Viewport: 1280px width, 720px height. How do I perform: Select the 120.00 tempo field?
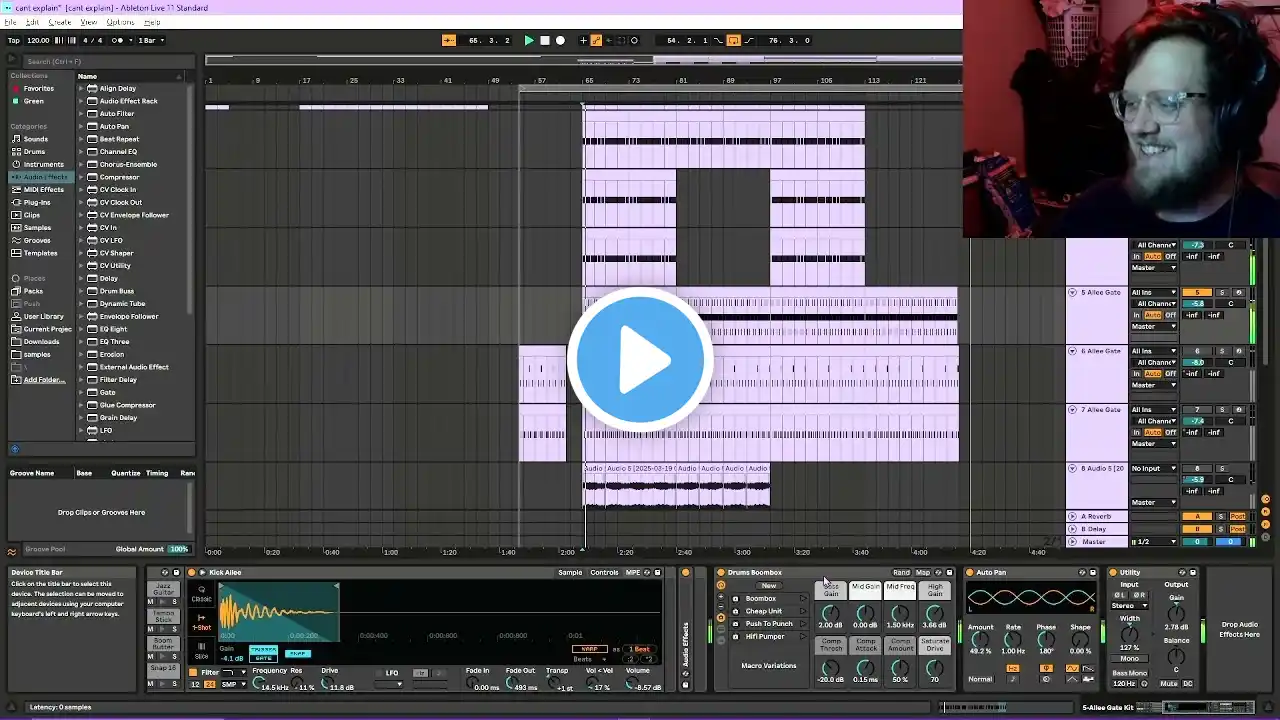[x=38, y=40]
